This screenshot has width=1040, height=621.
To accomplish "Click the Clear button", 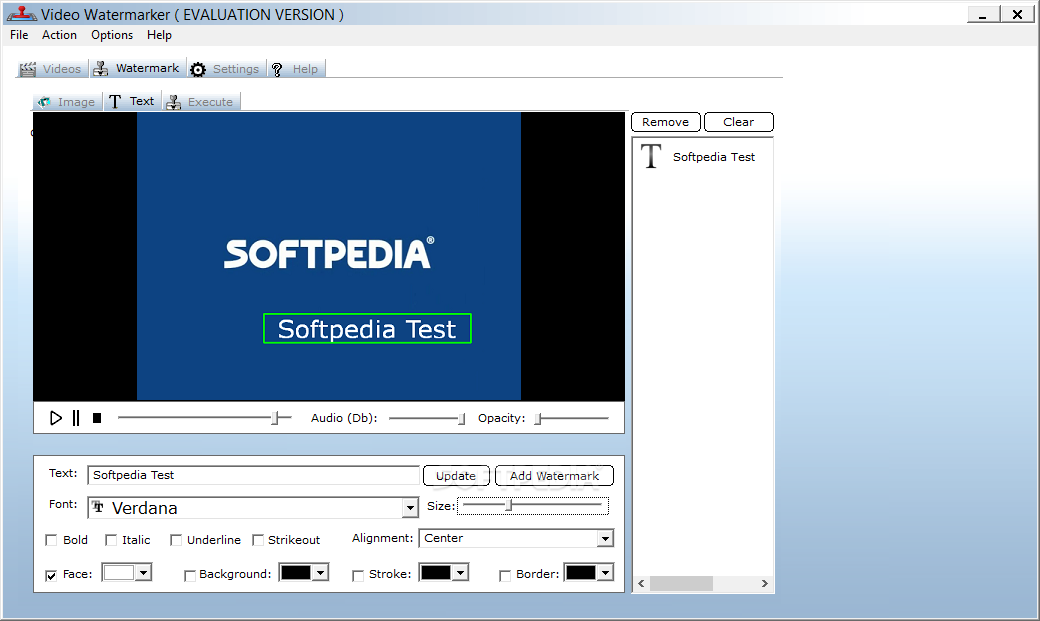I will [738, 122].
